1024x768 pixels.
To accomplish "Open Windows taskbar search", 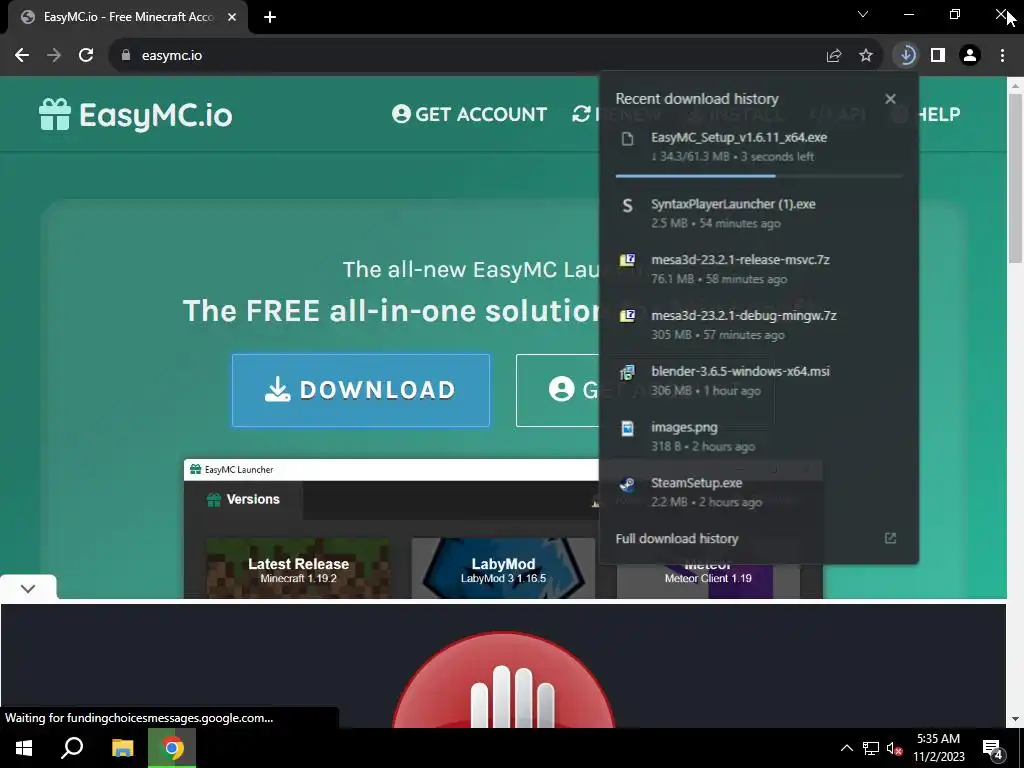I will [72, 748].
